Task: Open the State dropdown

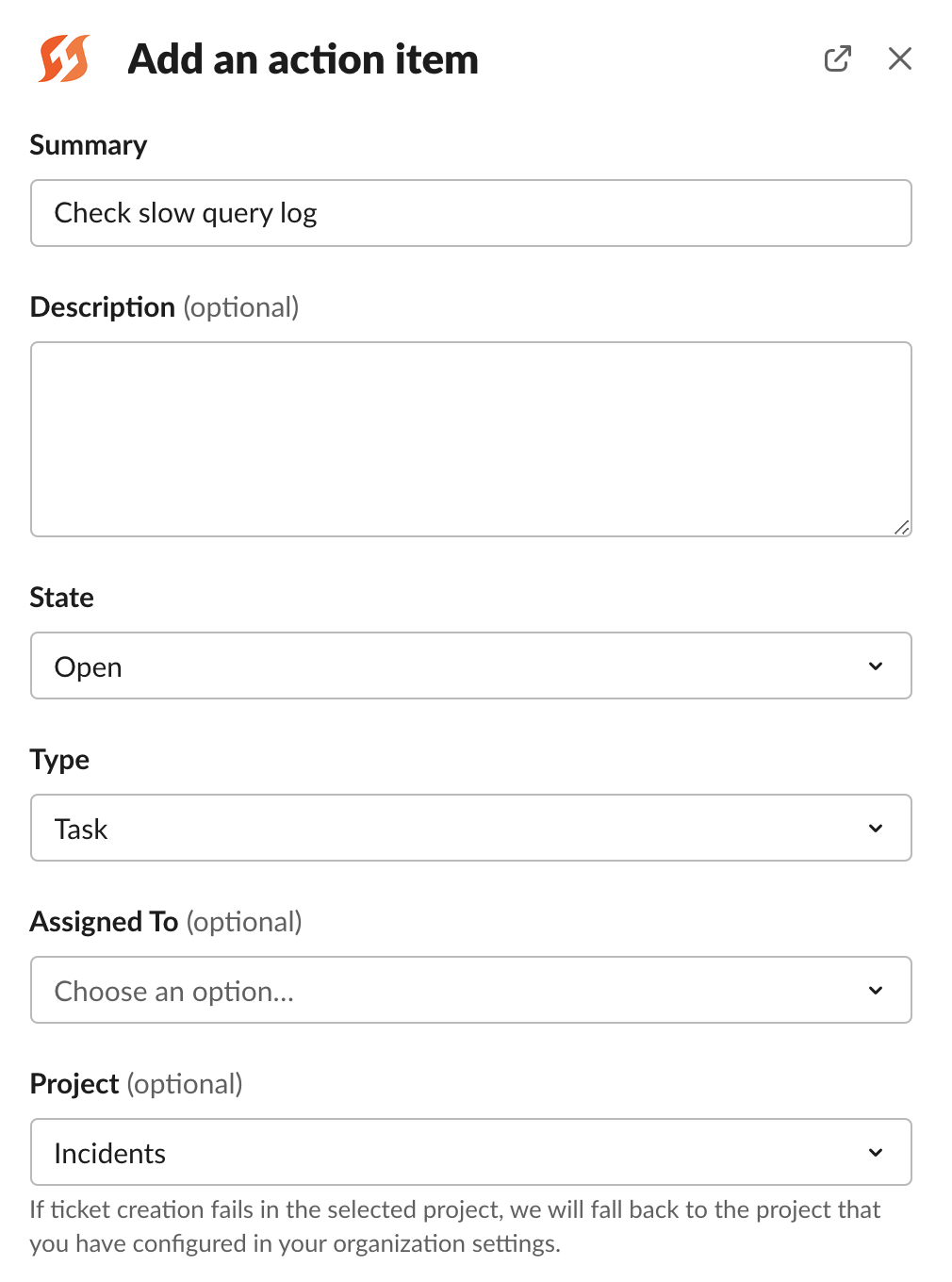Action: tap(471, 666)
